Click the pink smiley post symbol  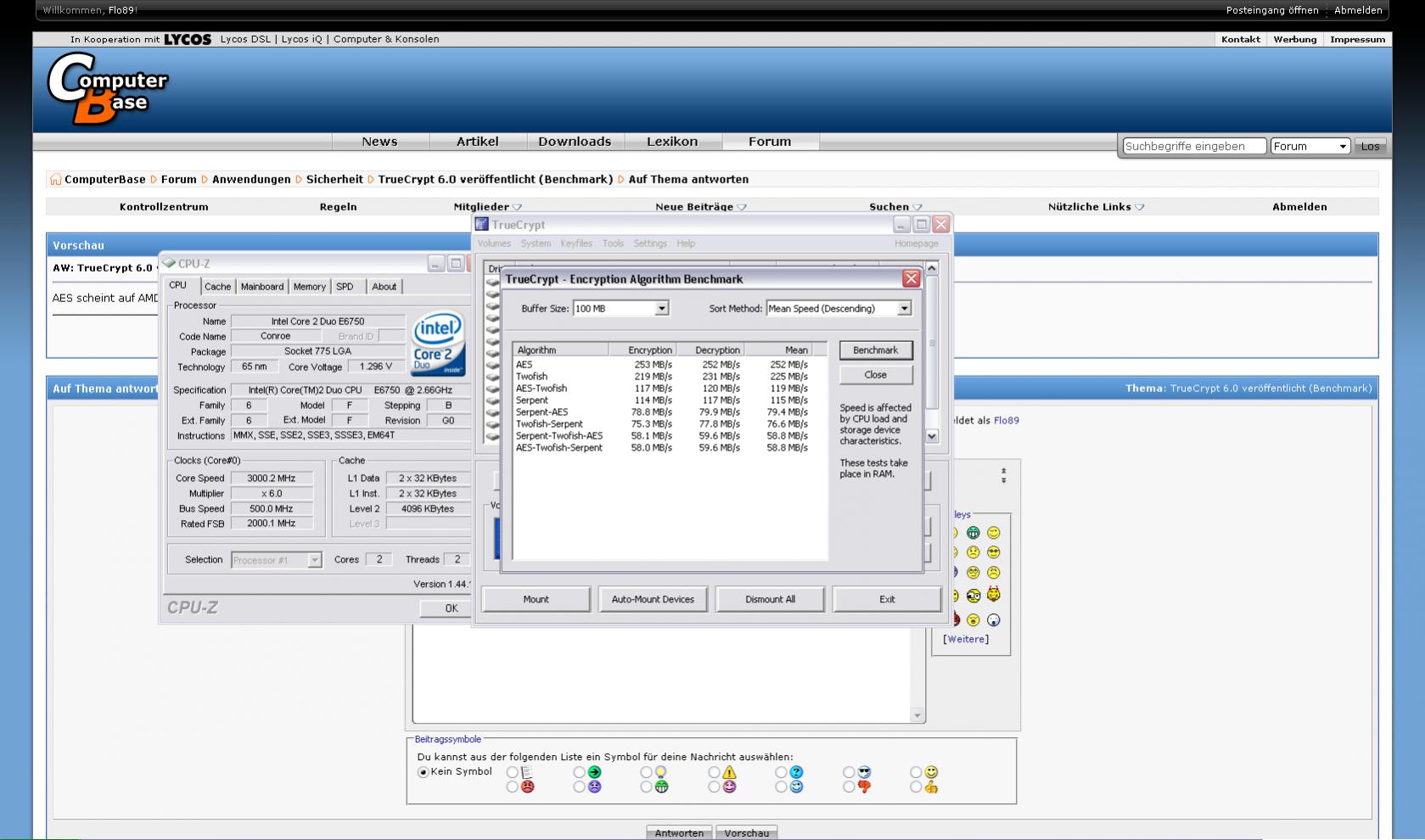click(729, 787)
